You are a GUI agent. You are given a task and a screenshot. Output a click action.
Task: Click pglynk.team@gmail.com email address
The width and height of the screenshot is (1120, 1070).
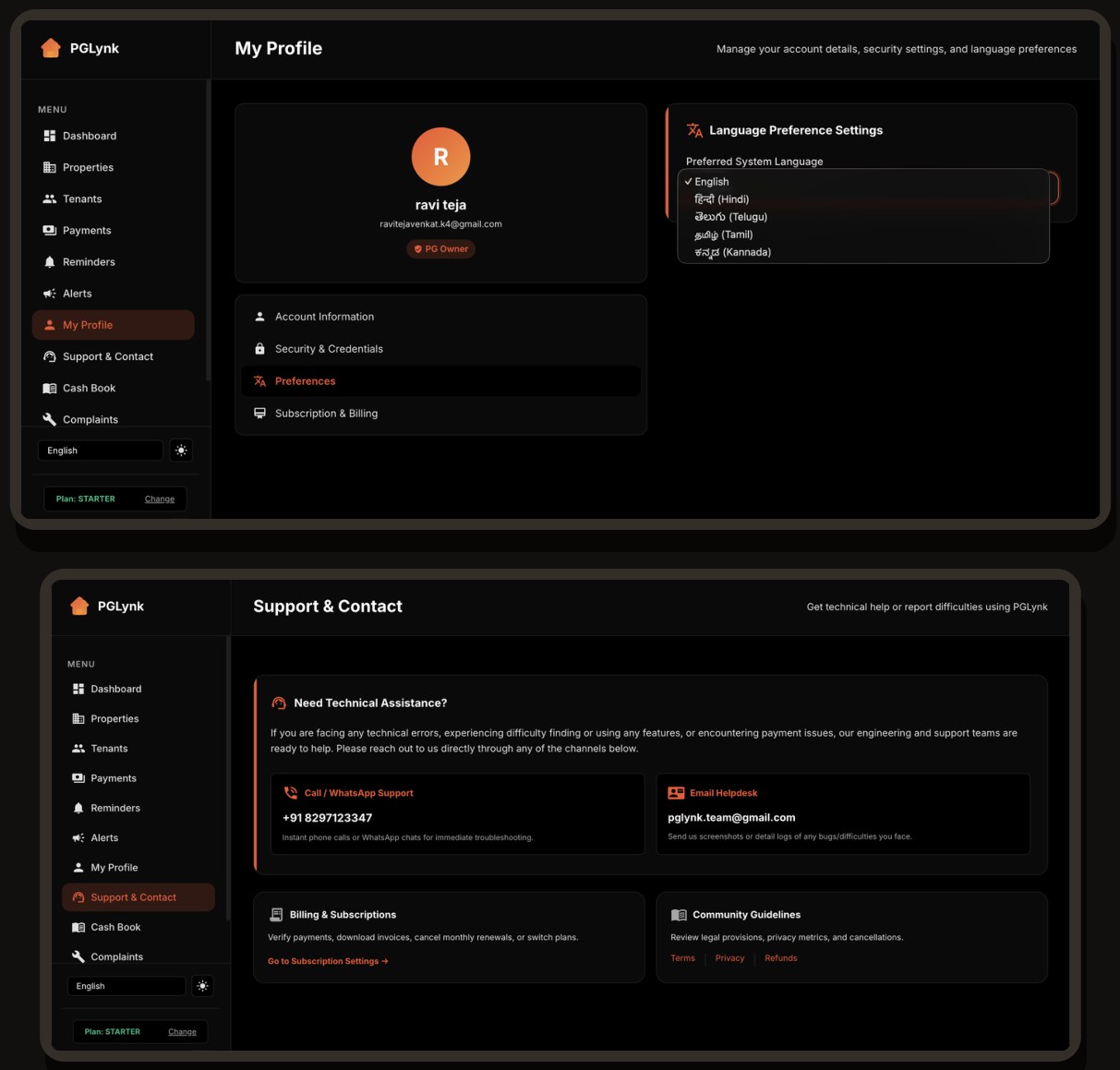pyautogui.click(x=731, y=818)
